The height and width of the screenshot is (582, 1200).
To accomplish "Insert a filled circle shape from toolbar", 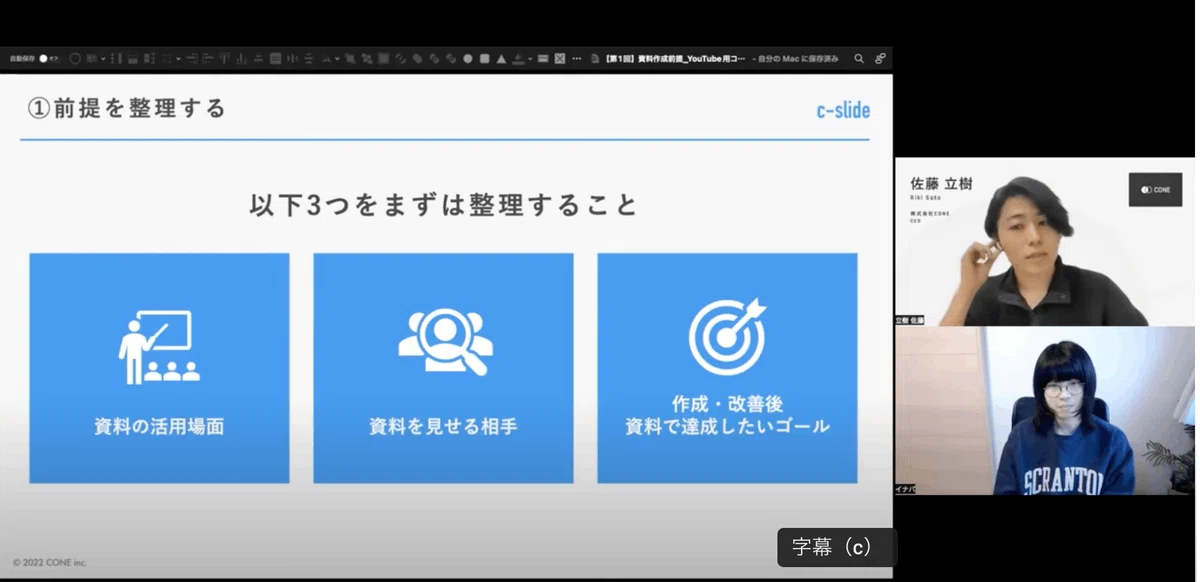I will pyautogui.click(x=467, y=59).
